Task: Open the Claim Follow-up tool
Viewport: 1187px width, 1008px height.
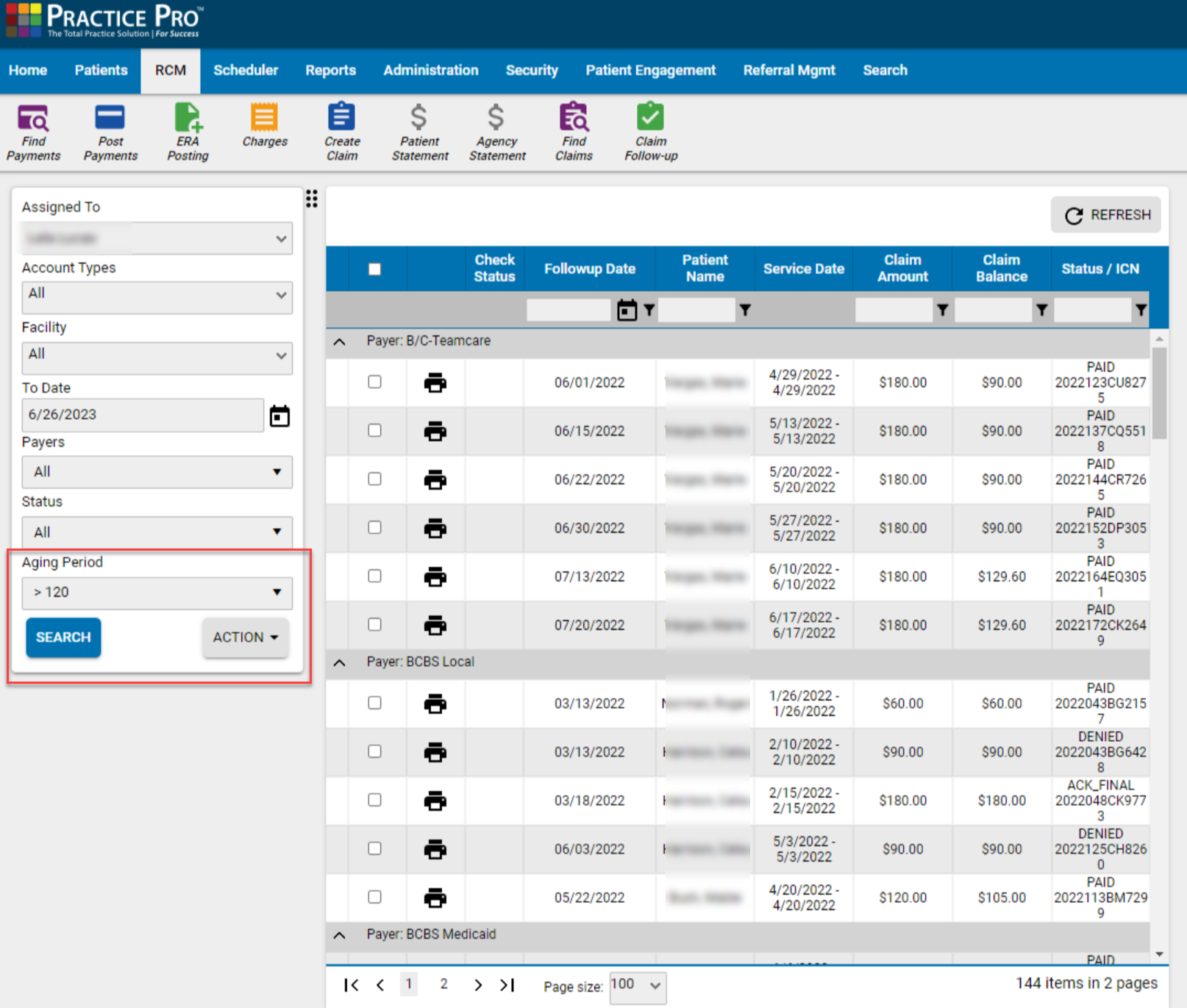Action: tap(649, 131)
